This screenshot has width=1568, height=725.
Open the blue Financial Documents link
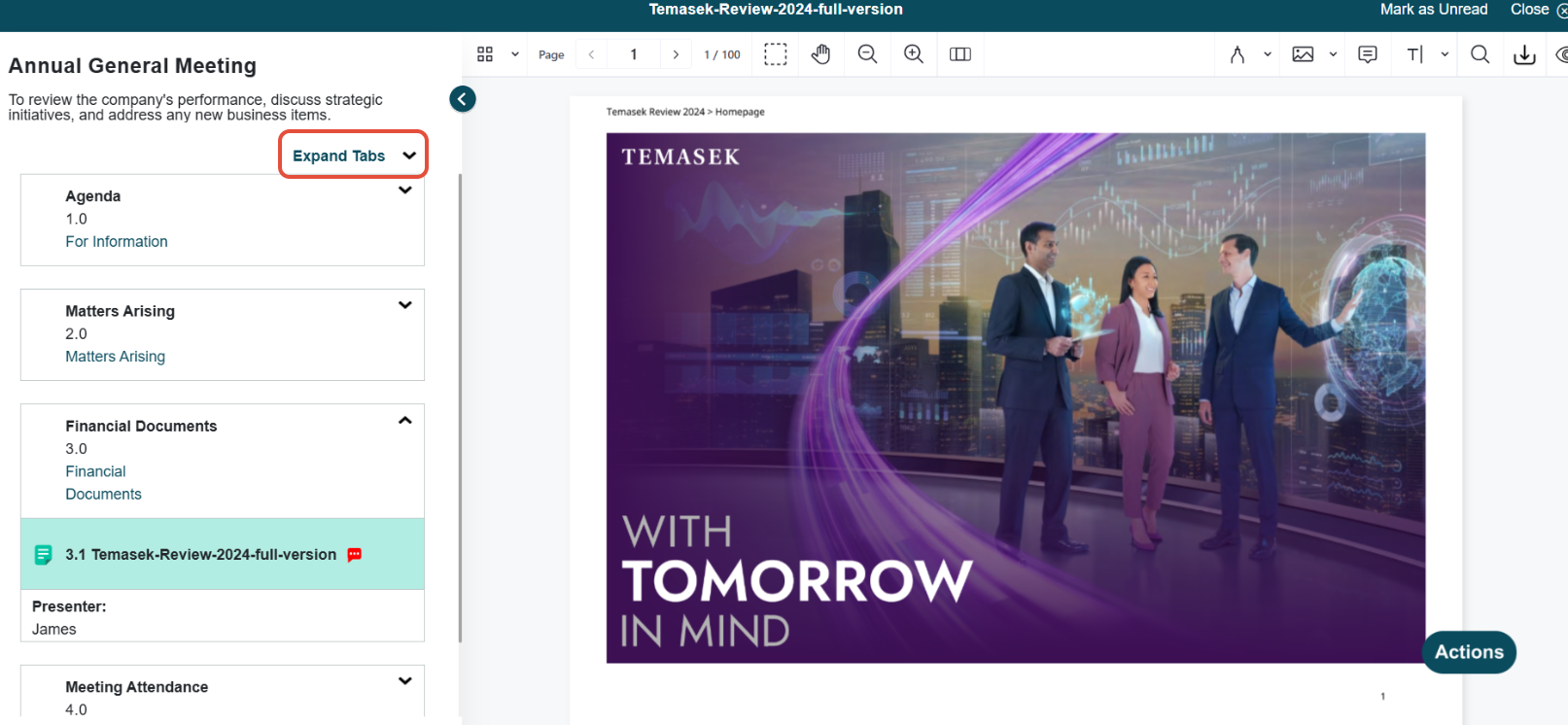pyautogui.click(x=103, y=483)
